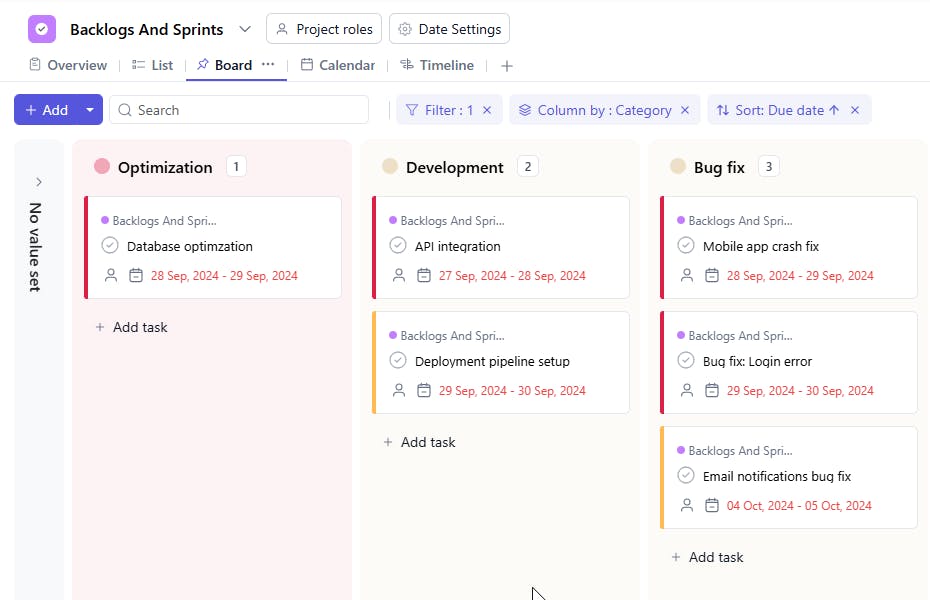This screenshot has height=600, width=930.
Task: Click the plus icon to add a view
Action: click(507, 66)
